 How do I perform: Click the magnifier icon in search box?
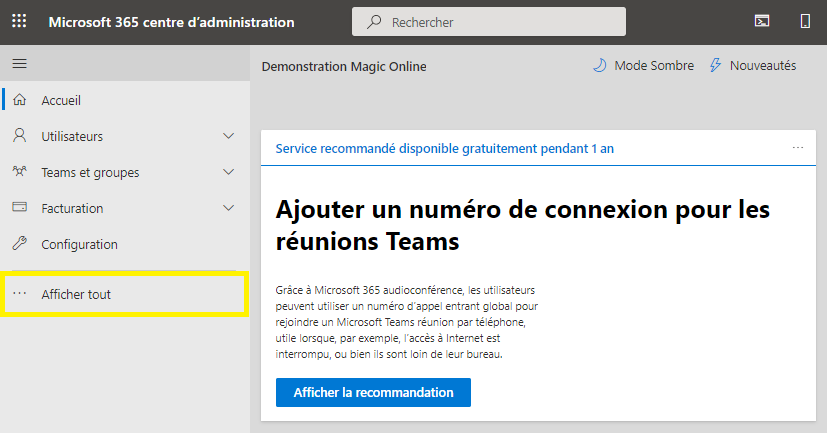coord(374,22)
